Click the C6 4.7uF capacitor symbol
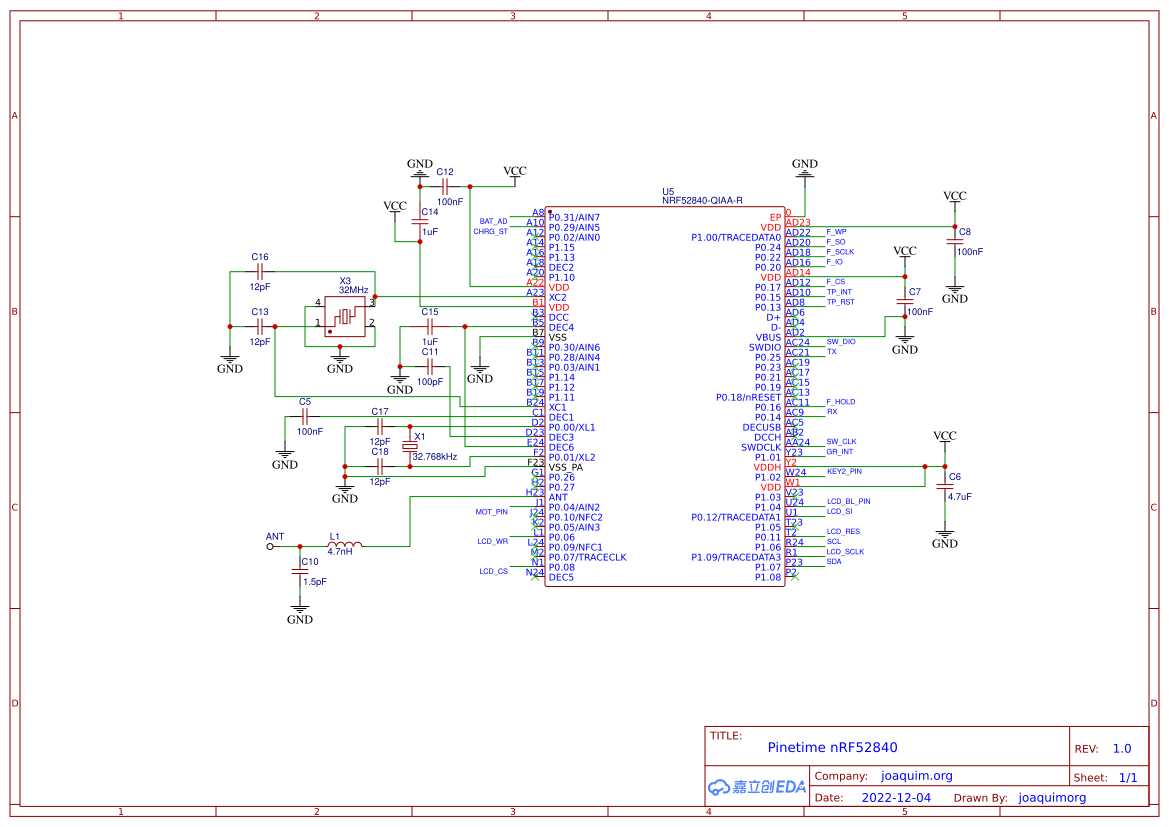 pyautogui.click(x=945, y=487)
